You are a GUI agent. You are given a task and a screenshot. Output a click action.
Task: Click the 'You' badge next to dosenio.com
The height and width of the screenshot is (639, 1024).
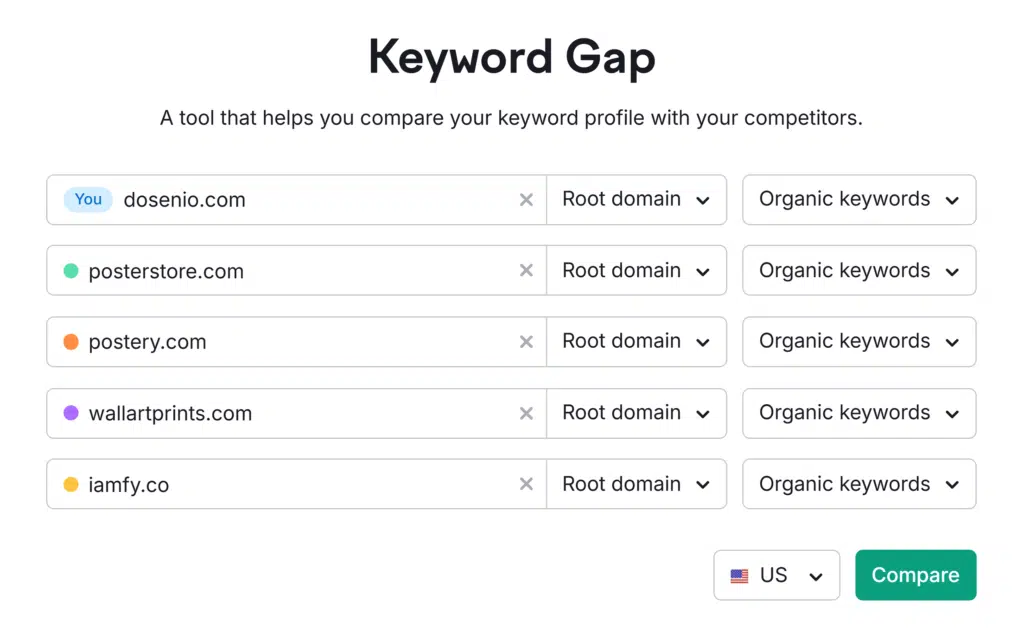click(x=88, y=200)
